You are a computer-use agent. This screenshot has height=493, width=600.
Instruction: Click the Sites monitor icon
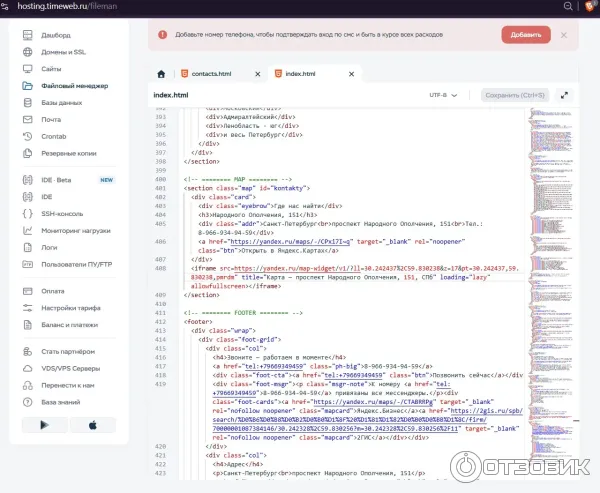(28, 69)
